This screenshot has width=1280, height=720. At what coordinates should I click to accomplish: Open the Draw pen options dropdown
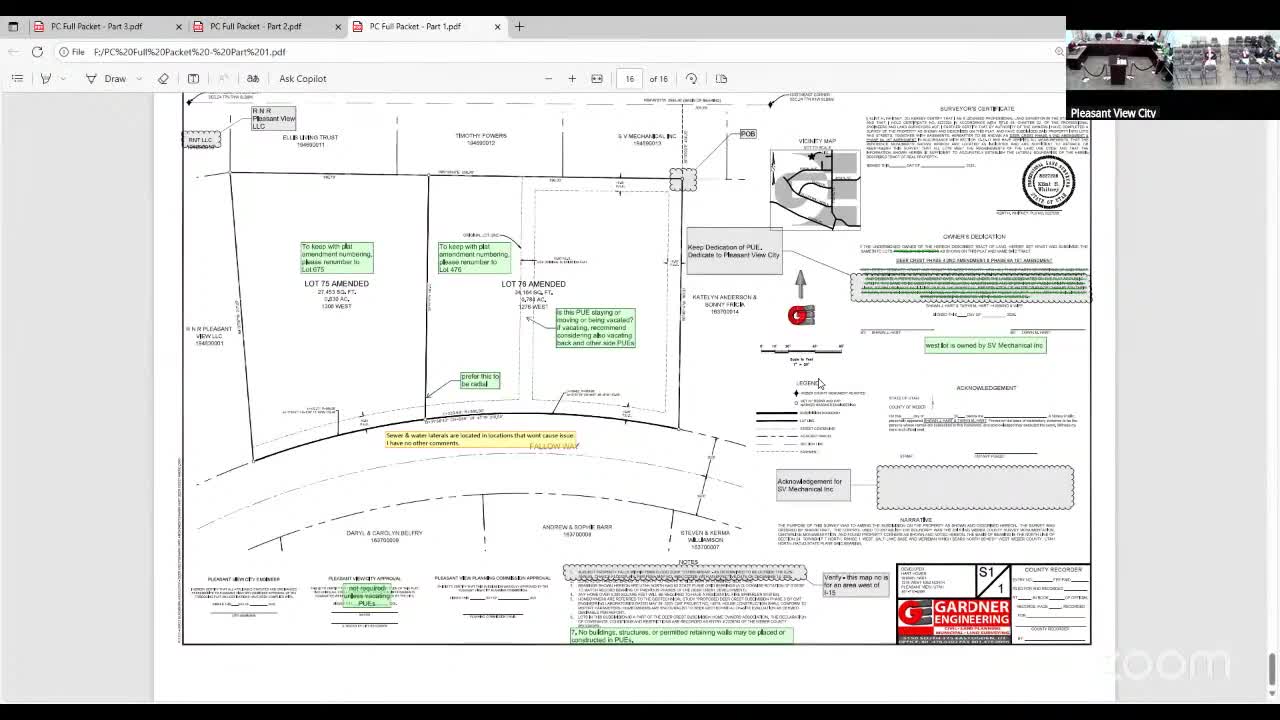[139, 78]
